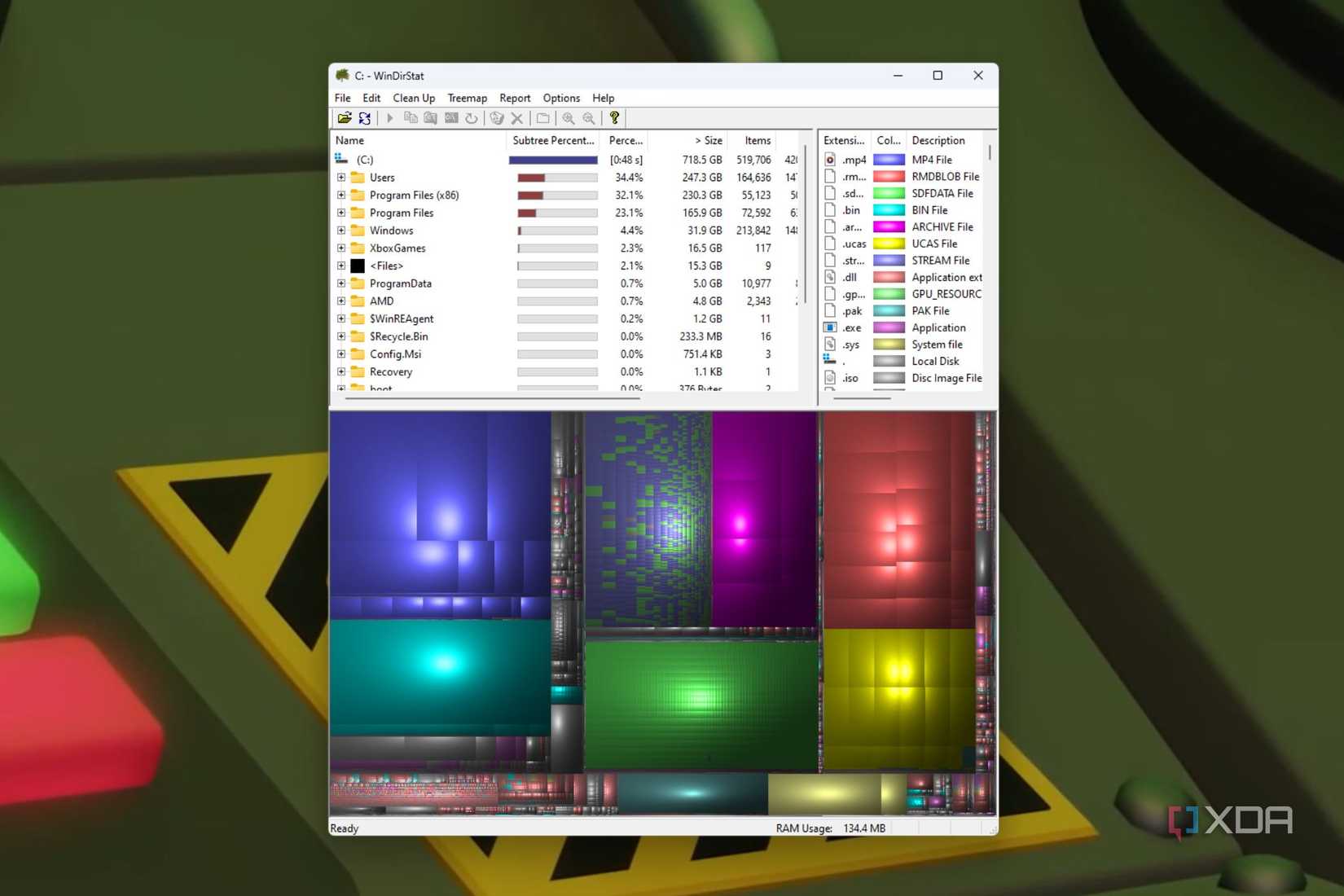
Task: Open the Clean Up menu
Action: (413, 98)
